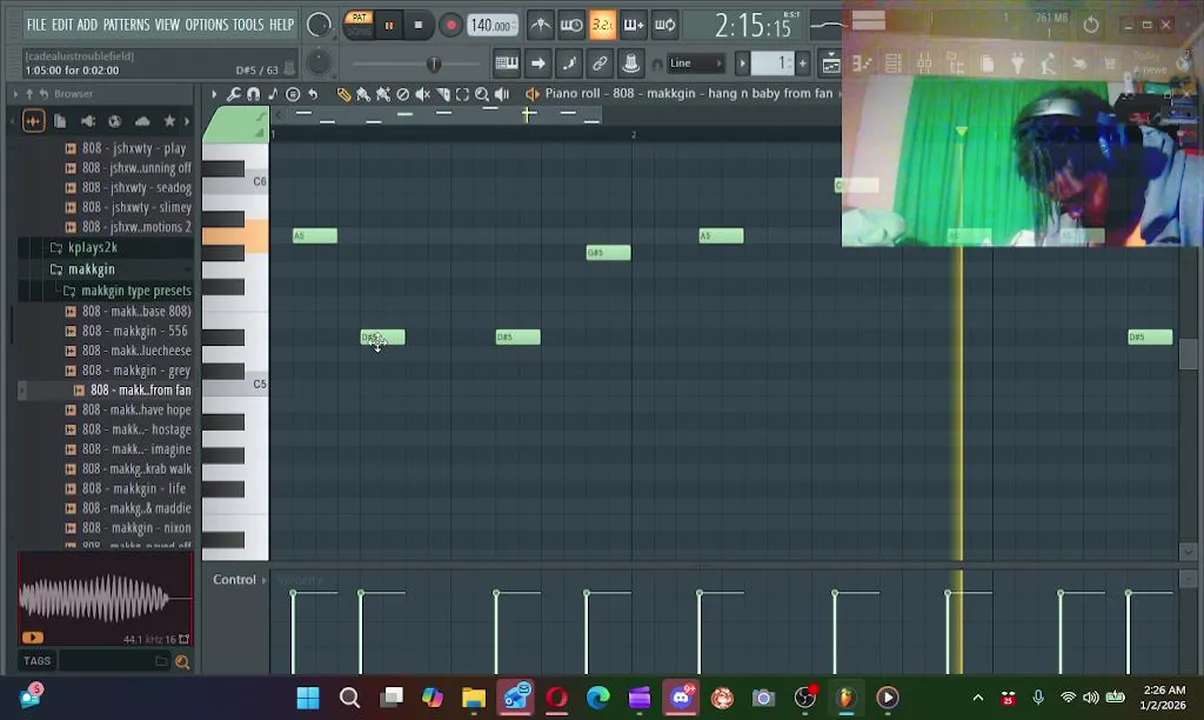This screenshot has height=720, width=1204.
Task: Select the piano roll draw pencil tool
Action: 343,94
